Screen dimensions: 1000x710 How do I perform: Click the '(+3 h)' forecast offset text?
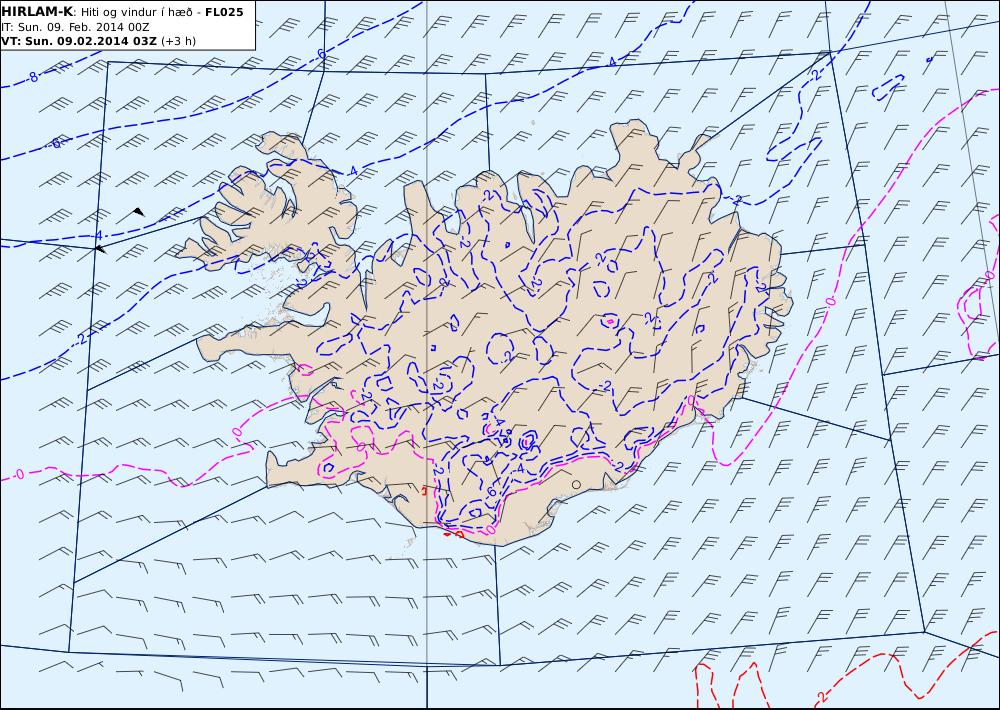[x=179, y=41]
